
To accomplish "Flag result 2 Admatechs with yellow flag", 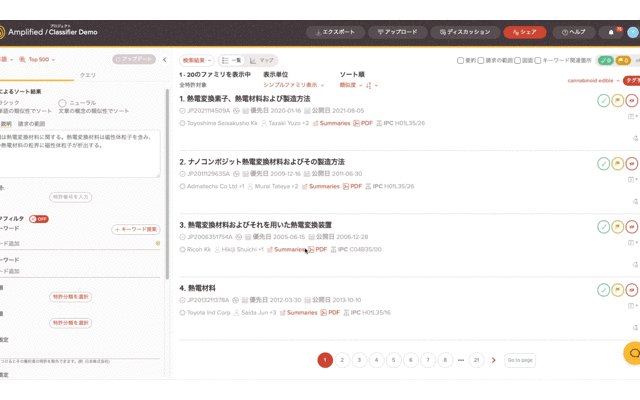I will (618, 164).
